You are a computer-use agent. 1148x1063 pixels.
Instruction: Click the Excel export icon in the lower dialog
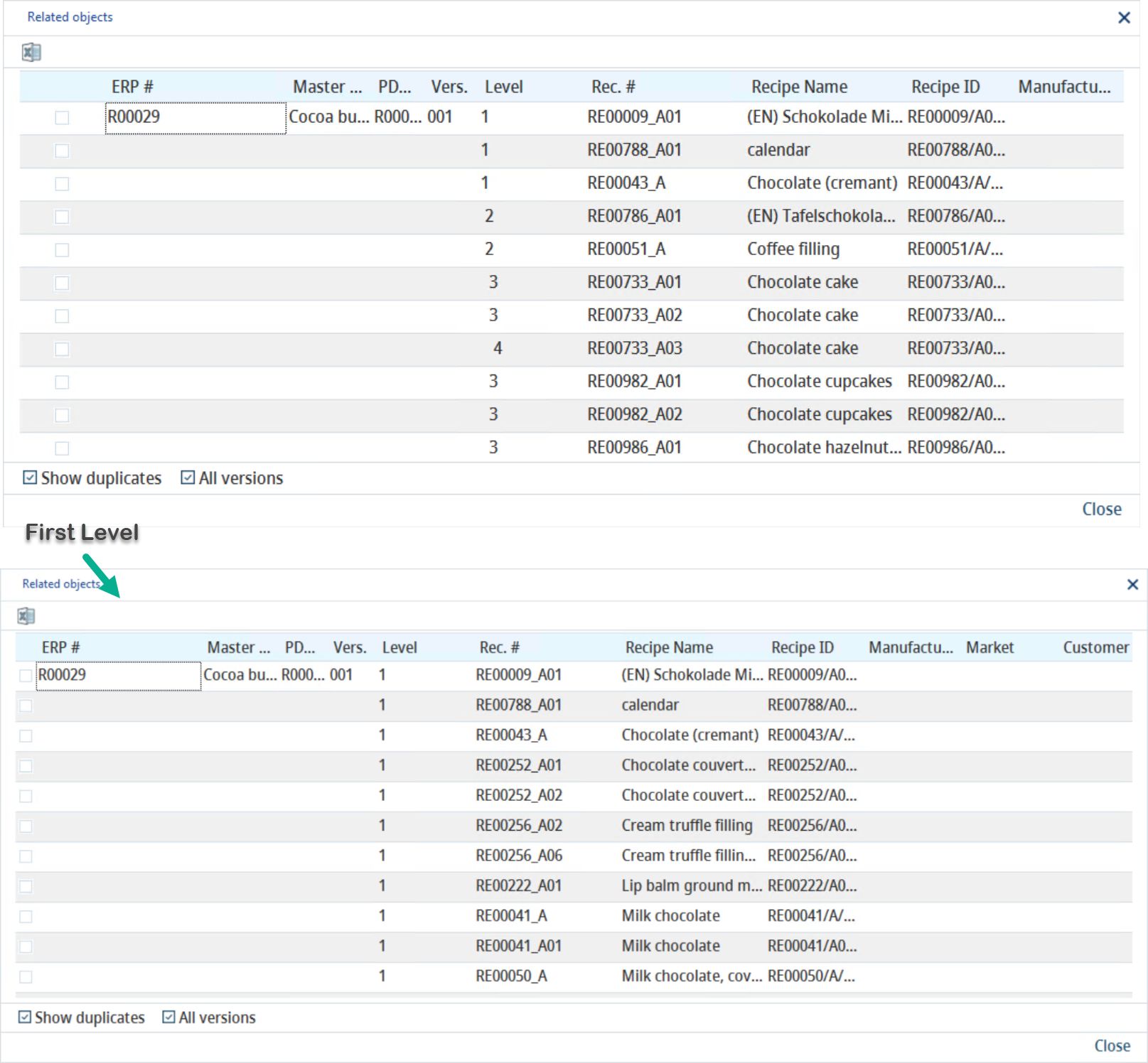click(x=26, y=616)
